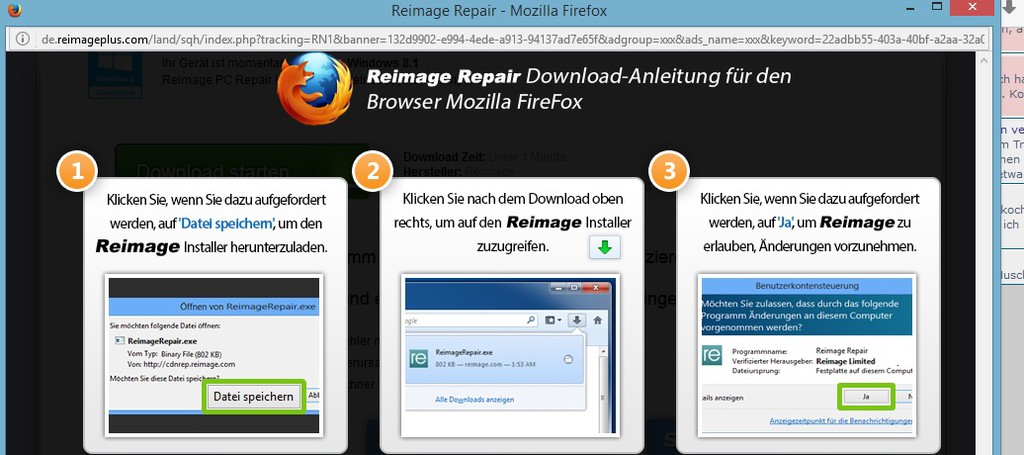This screenshot has width=1024, height=455.
Task: Minimize the Reimage Repair Firefox window
Action: pyautogui.click(x=910, y=7)
